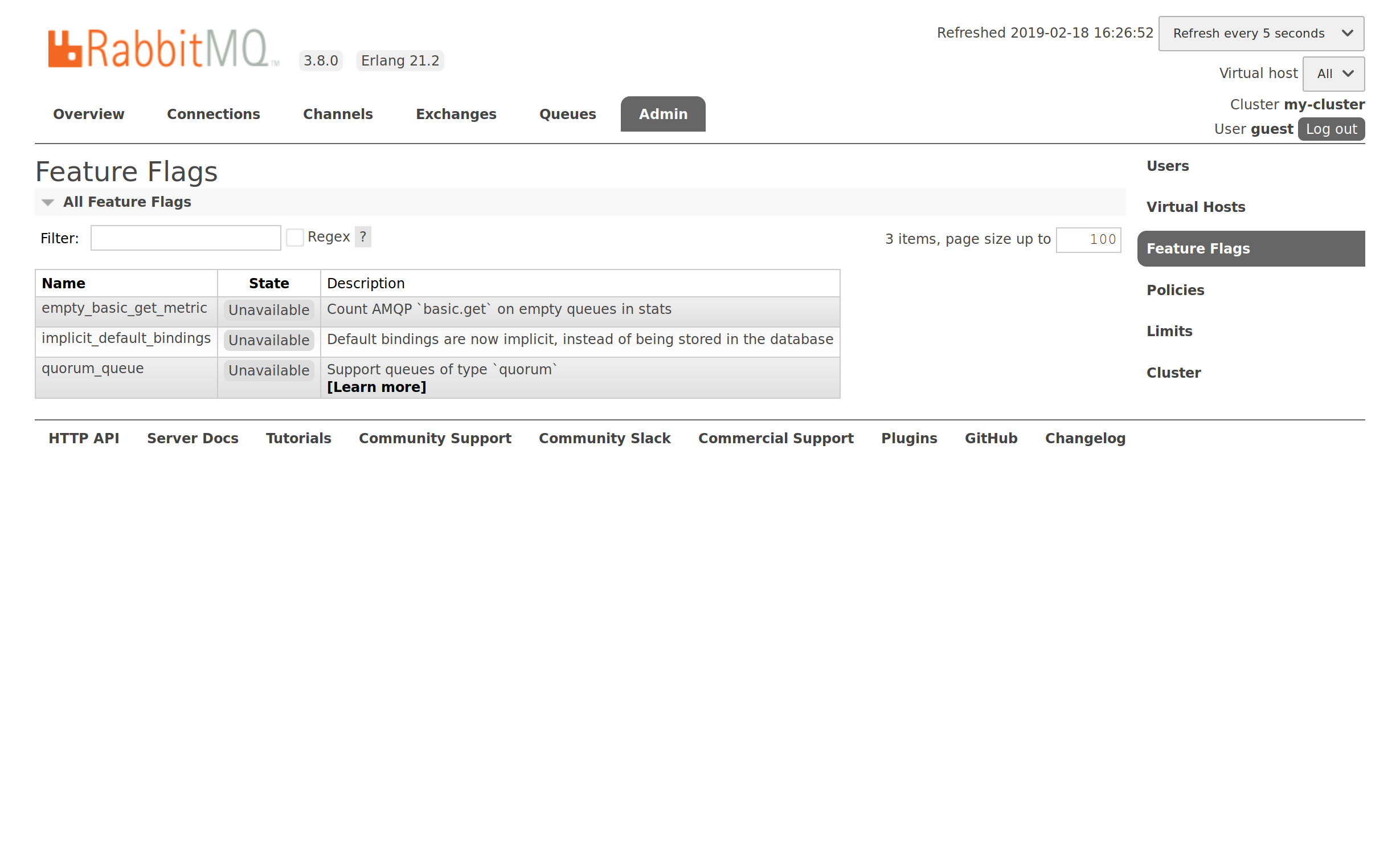Open the Virtual Hosts sidebar item

click(1195, 207)
